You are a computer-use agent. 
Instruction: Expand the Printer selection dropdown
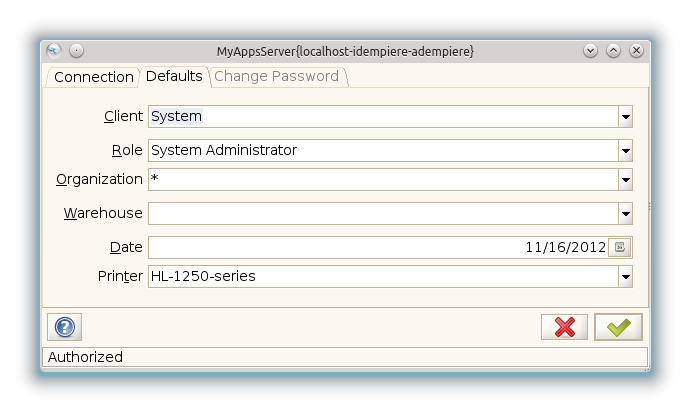click(625, 276)
